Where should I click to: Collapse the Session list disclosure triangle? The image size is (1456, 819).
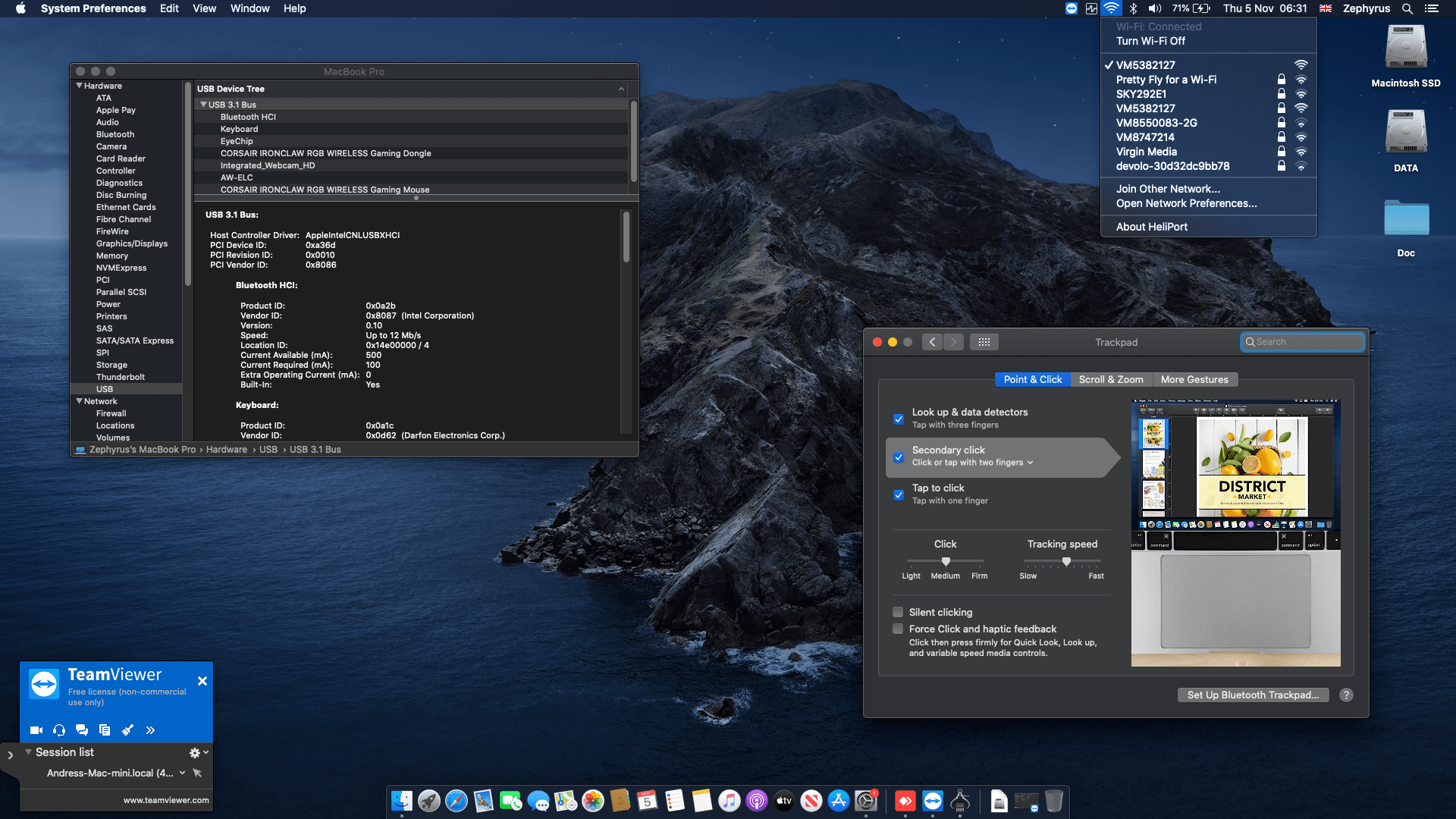(28, 752)
